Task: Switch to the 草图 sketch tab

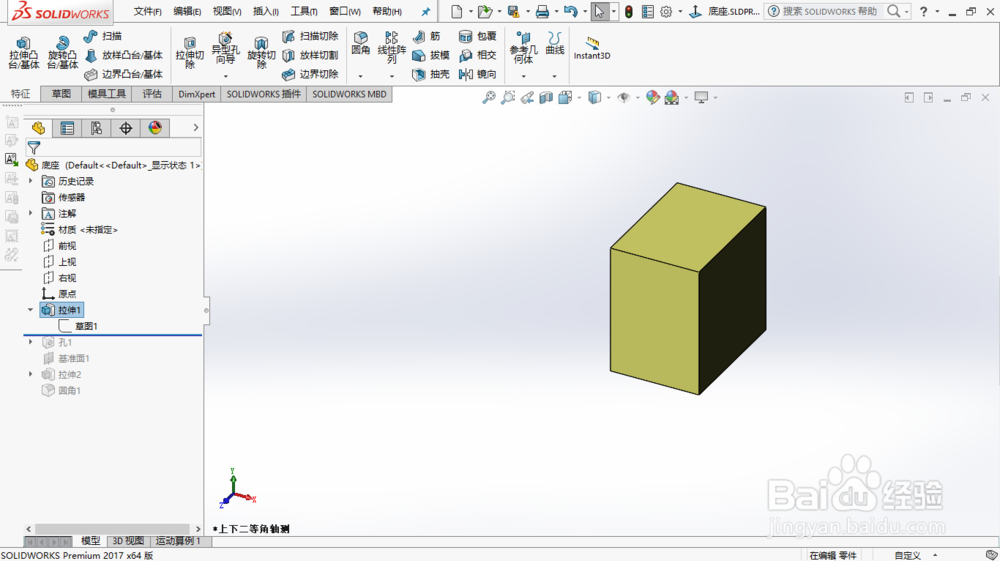Action: (x=61, y=94)
